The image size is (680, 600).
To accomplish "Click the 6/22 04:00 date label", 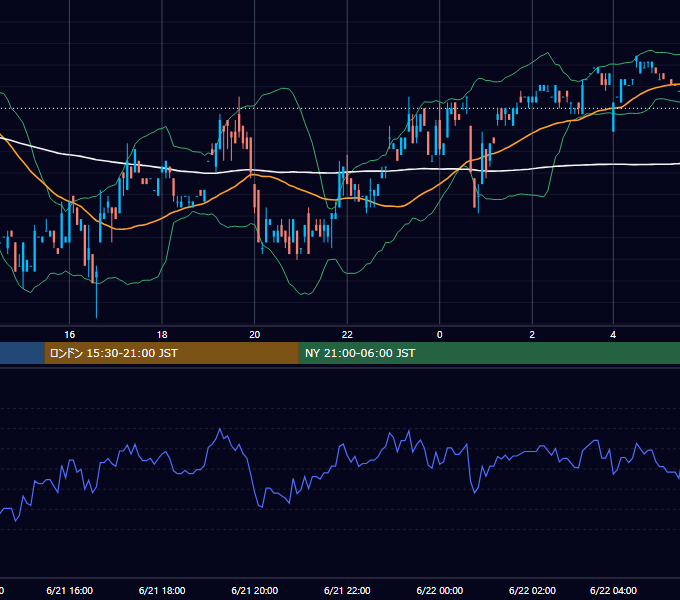I will [x=613, y=590].
